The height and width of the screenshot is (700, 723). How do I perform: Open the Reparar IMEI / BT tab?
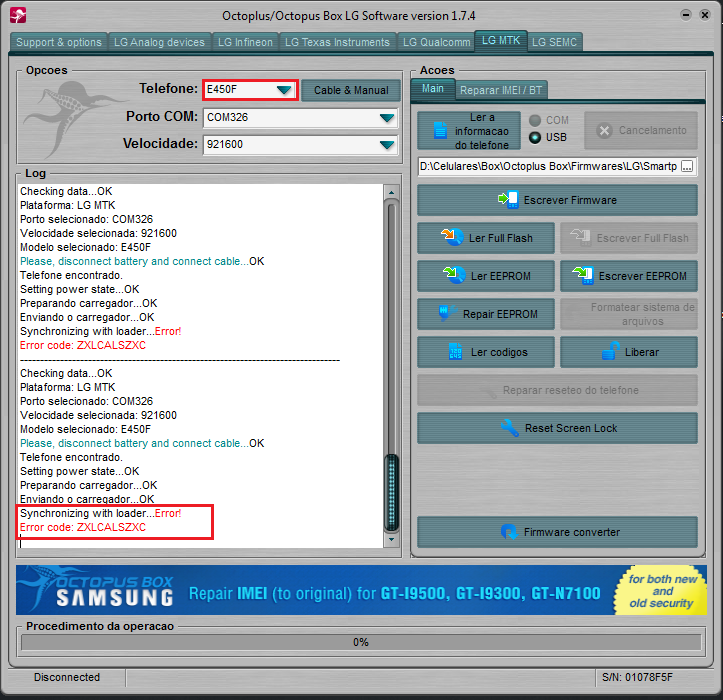tap(501, 90)
